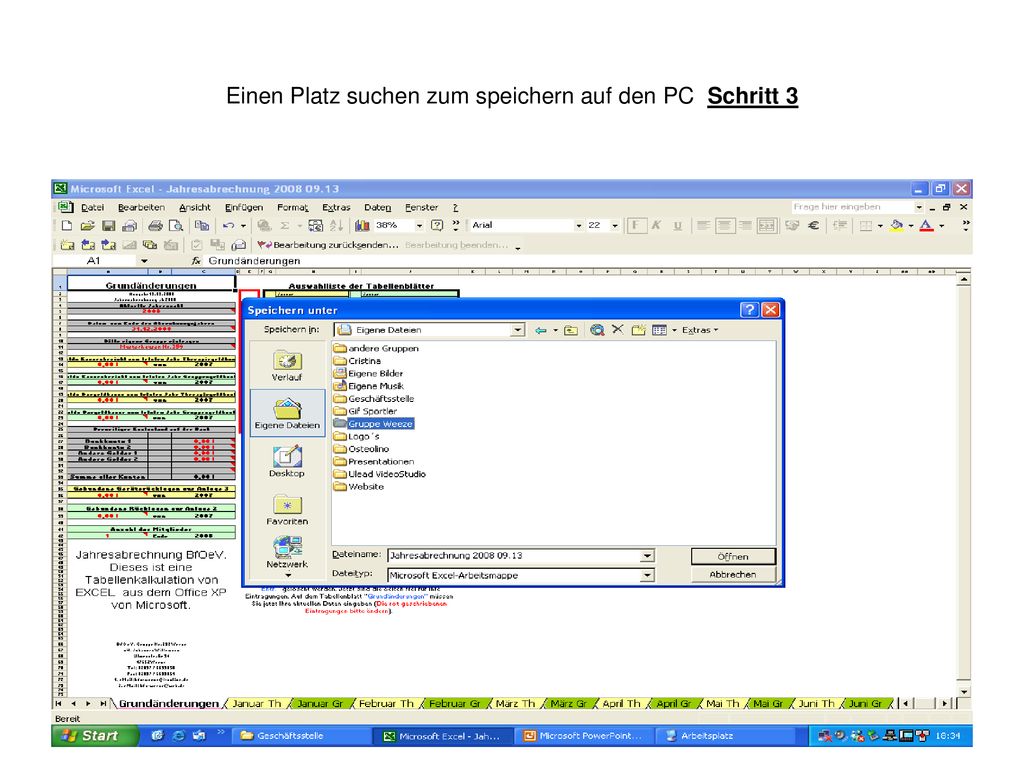Screen dimensions: 1024x768
Task: Select the Gruppe Weeze folder
Action: tap(374, 424)
